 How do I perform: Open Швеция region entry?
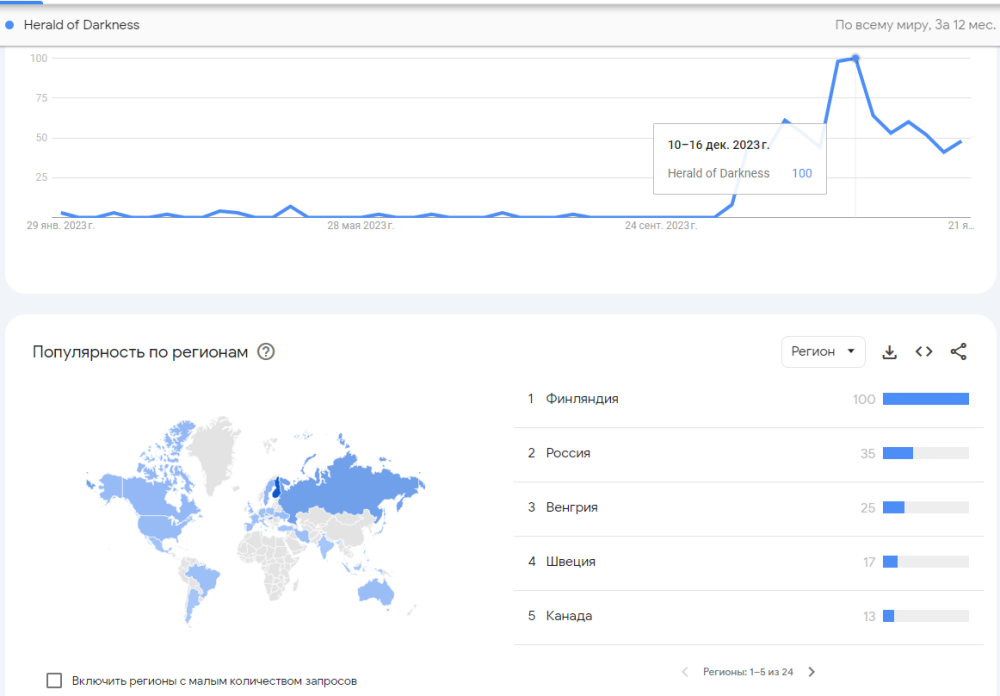pos(571,561)
